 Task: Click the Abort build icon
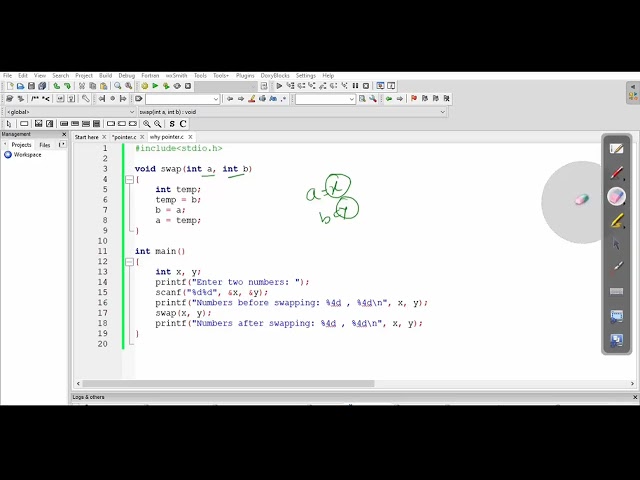tap(188, 86)
